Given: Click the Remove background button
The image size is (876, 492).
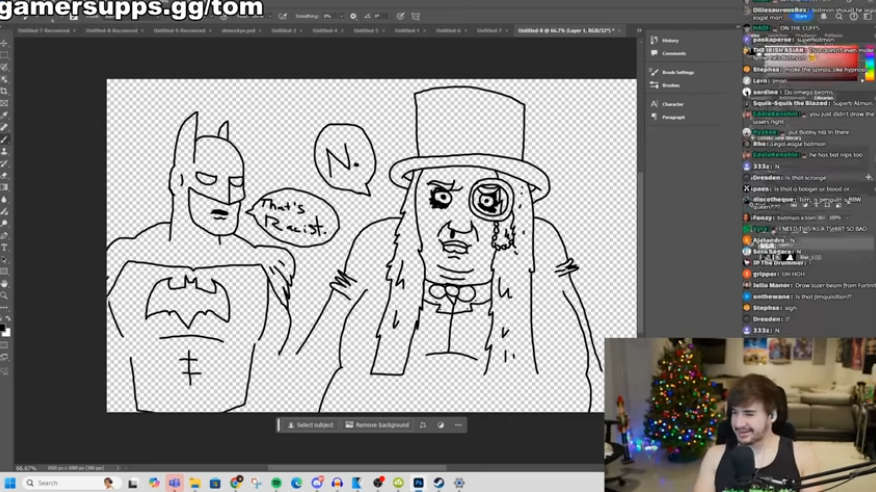Looking at the screenshot, I should [x=377, y=425].
